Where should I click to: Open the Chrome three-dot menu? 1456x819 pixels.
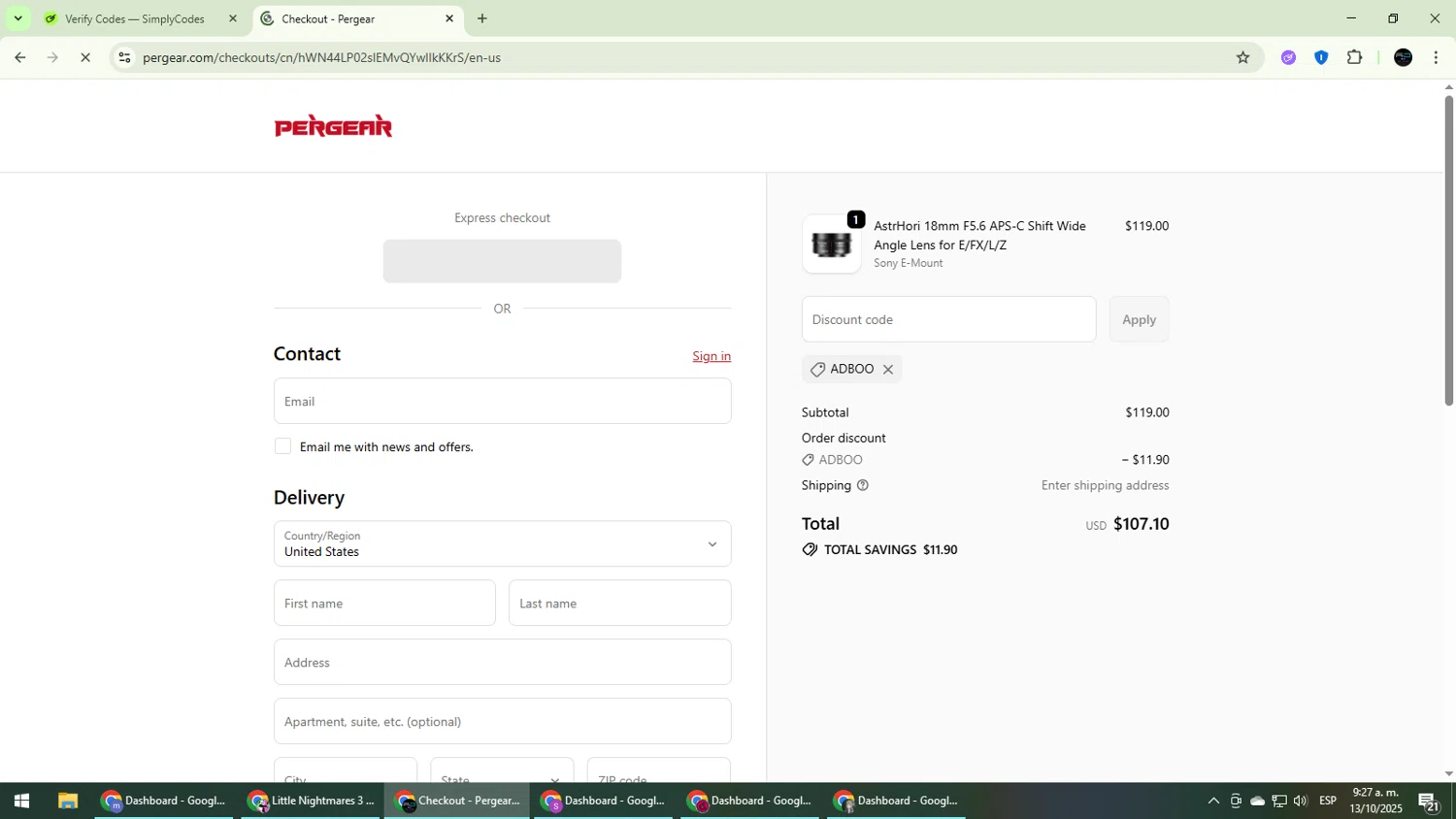tap(1436, 57)
